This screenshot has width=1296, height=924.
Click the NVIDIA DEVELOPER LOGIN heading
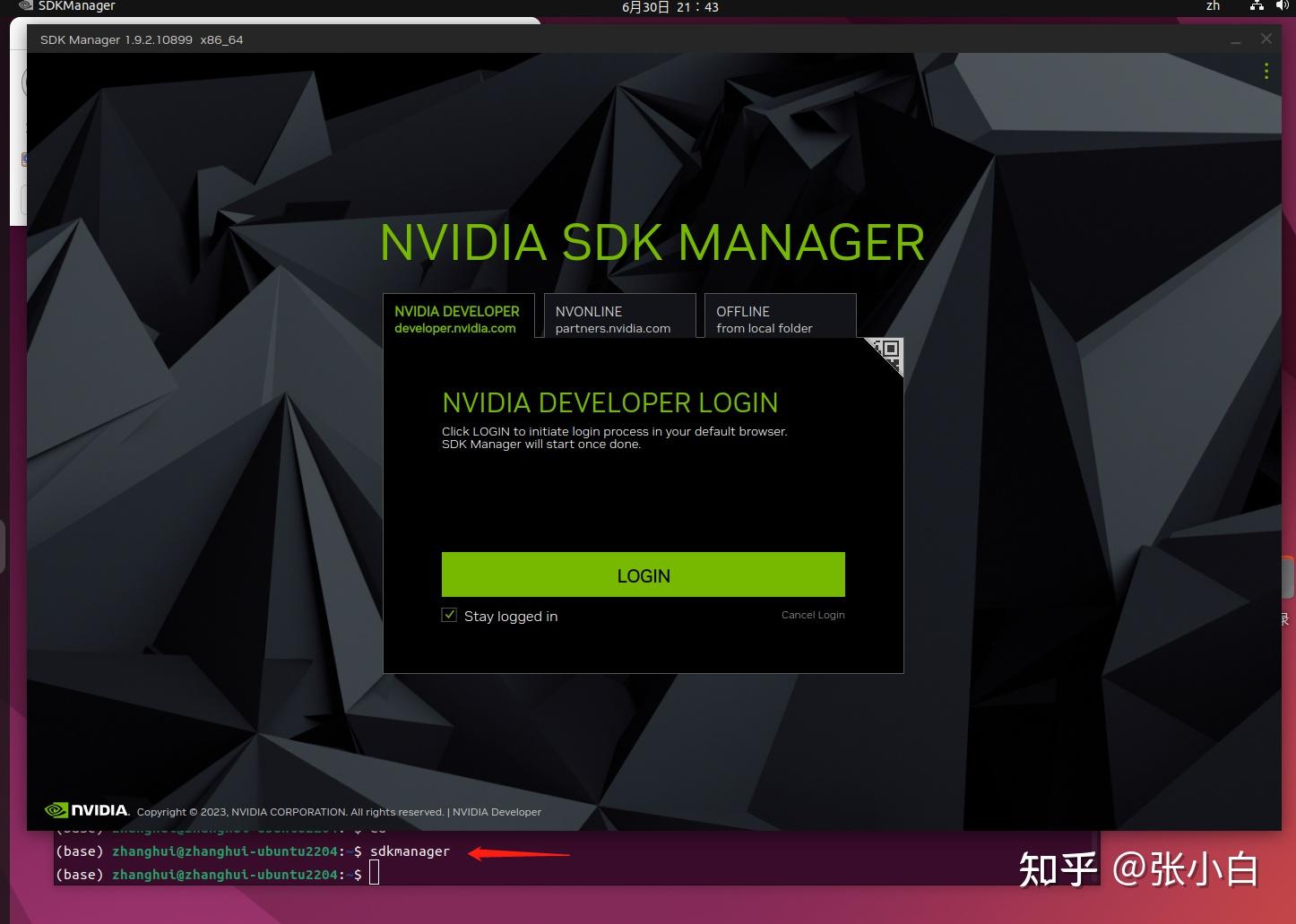click(x=610, y=402)
